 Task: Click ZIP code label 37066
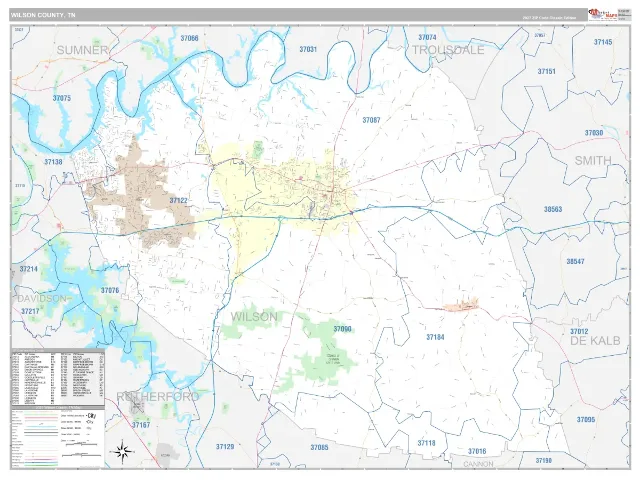click(189, 38)
